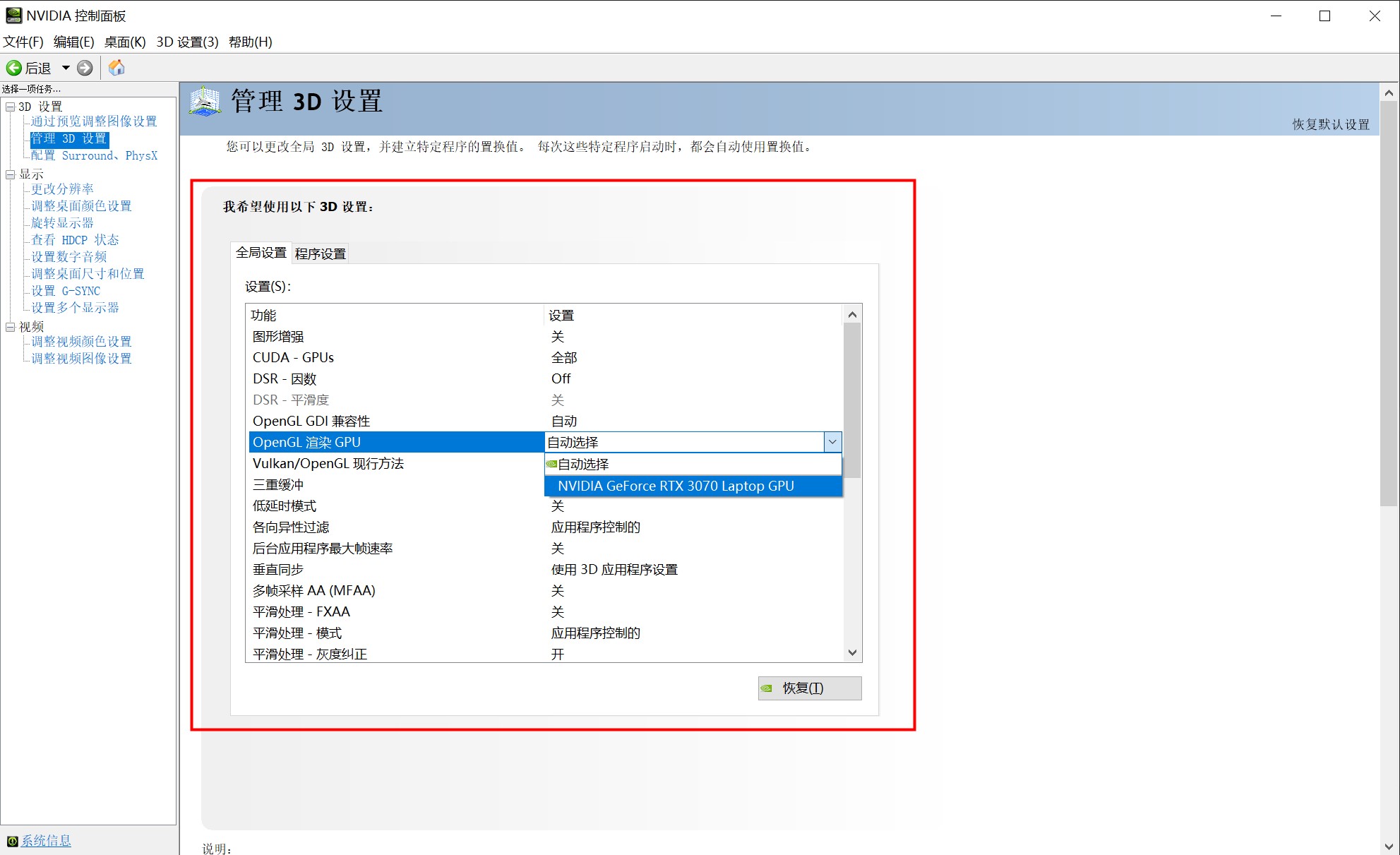1400x855 pixels.
Task: Open 设置数字音频 in sidebar
Action: [x=68, y=257]
